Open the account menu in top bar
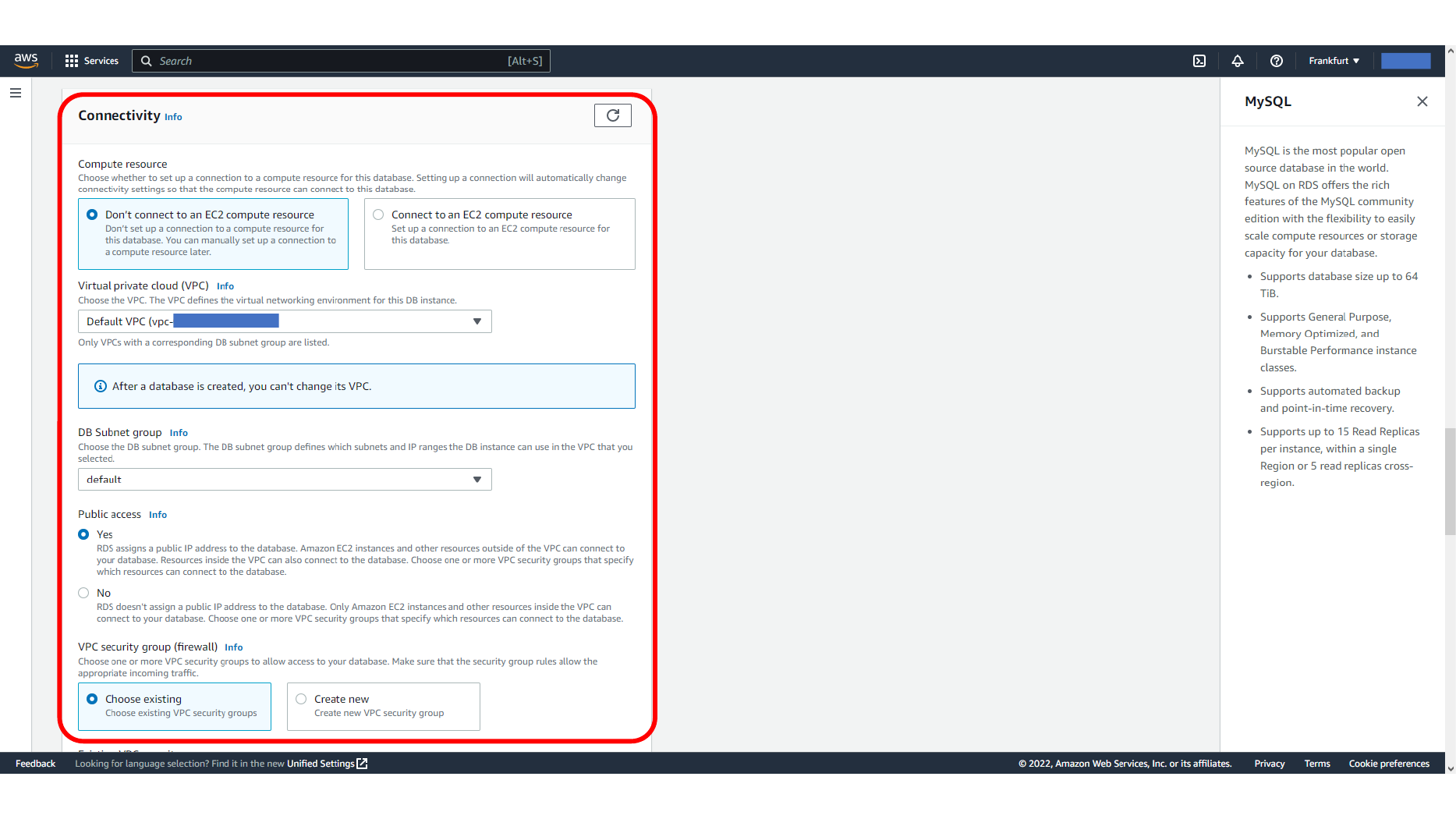Image resolution: width=1456 pixels, height=819 pixels. (1405, 61)
